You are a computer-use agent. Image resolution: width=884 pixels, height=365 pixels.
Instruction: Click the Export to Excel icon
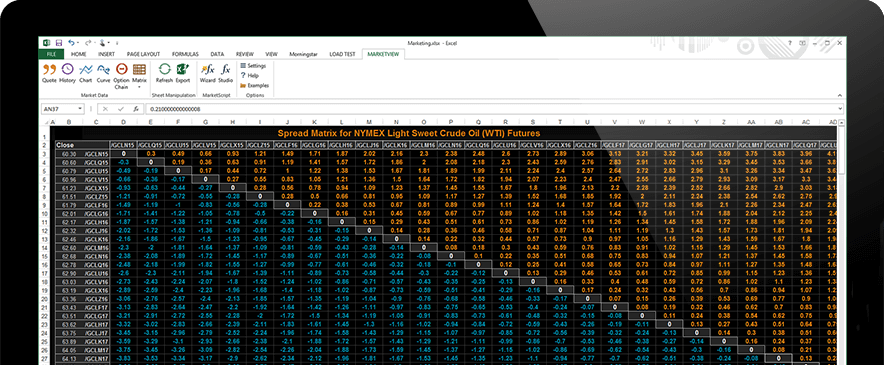(183, 73)
